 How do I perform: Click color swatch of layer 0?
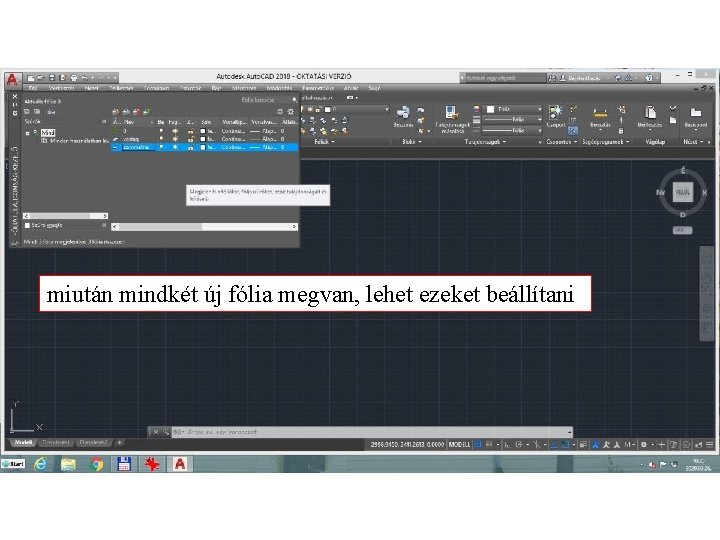pos(203,131)
